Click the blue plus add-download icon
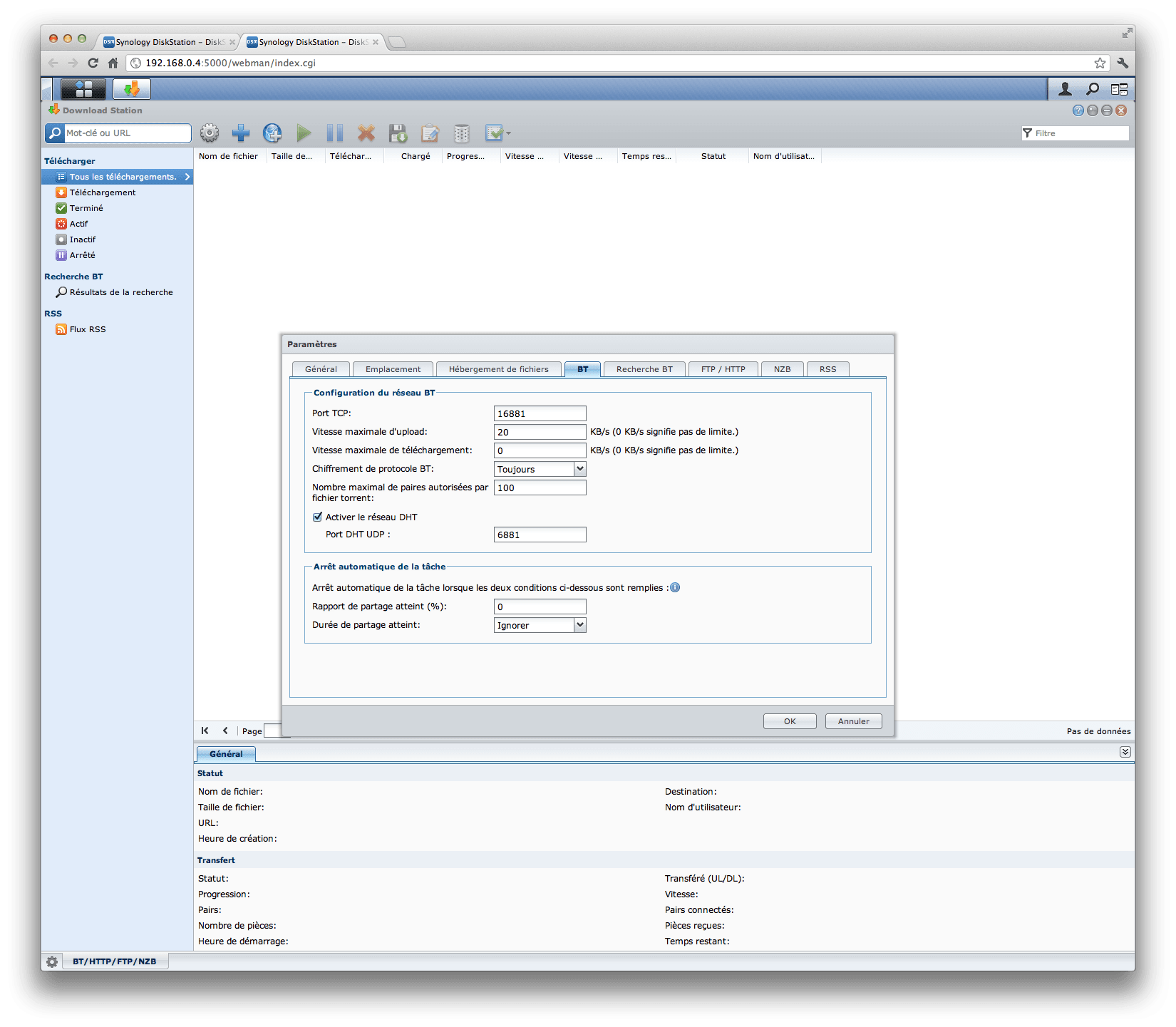1176x1027 pixels. coord(241,133)
